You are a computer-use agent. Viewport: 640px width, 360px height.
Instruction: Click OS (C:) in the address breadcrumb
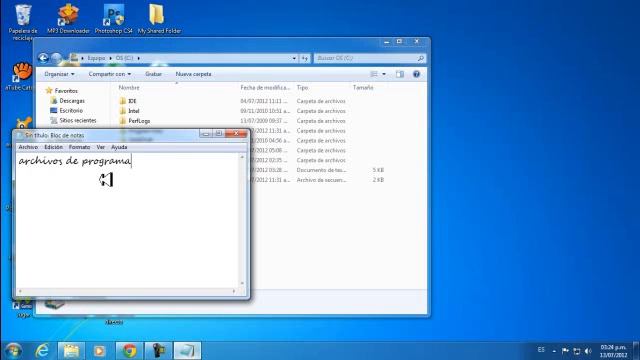[124, 58]
